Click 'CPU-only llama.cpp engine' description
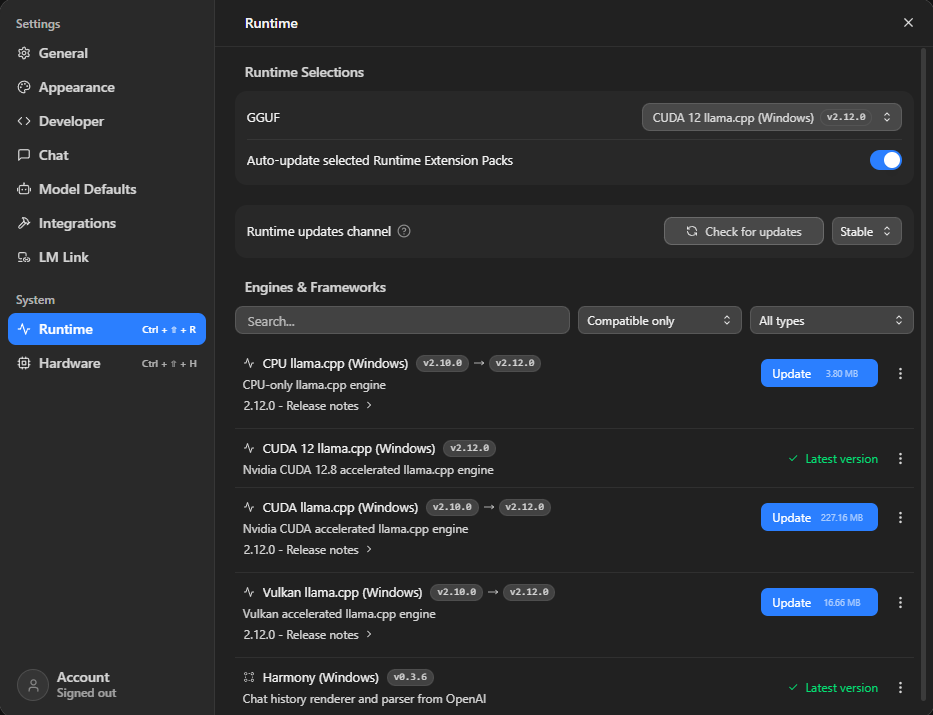This screenshot has height=715, width=933. point(314,385)
